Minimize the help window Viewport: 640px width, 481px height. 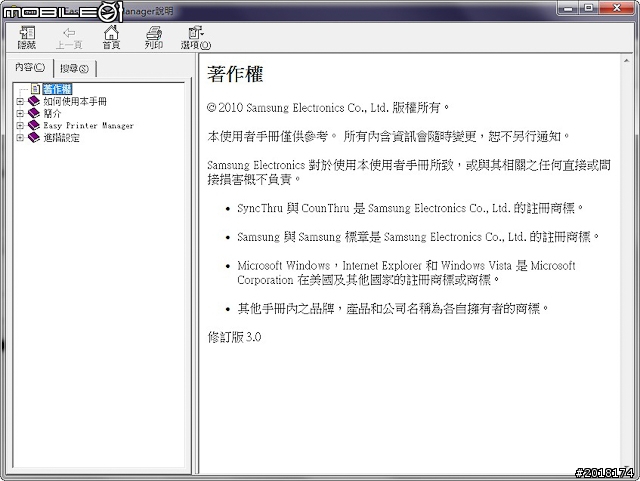tap(568, 8)
